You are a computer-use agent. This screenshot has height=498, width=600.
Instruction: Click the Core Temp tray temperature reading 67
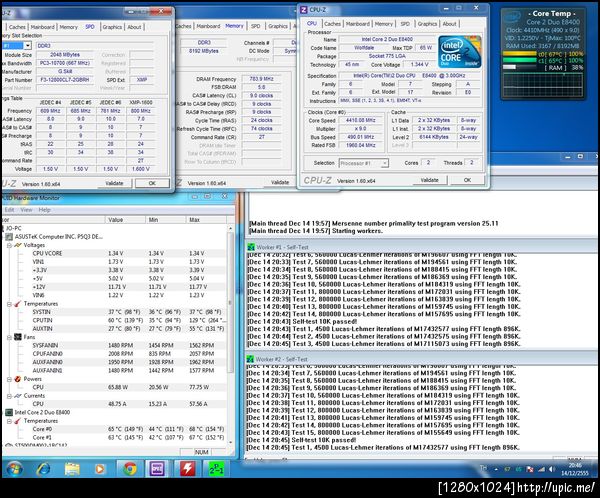(x=507, y=469)
